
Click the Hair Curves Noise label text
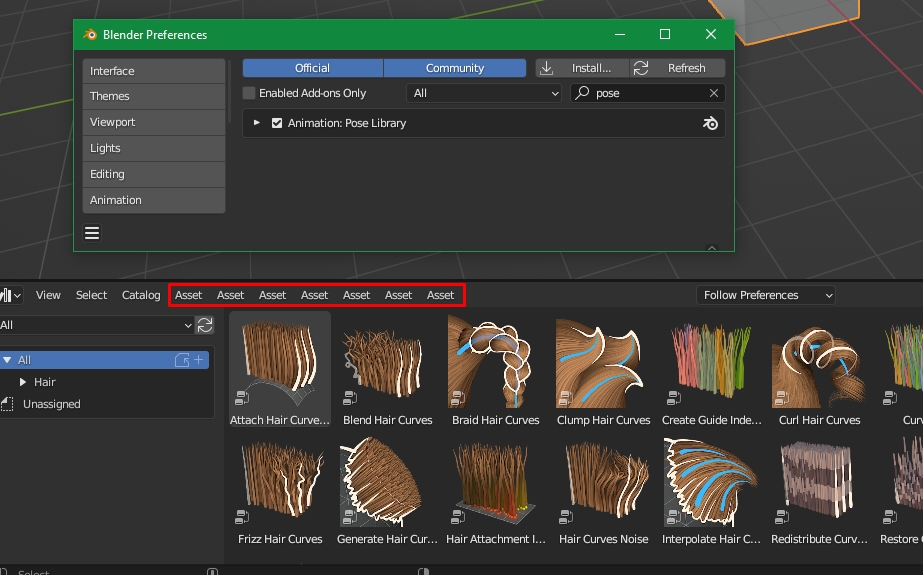click(603, 539)
